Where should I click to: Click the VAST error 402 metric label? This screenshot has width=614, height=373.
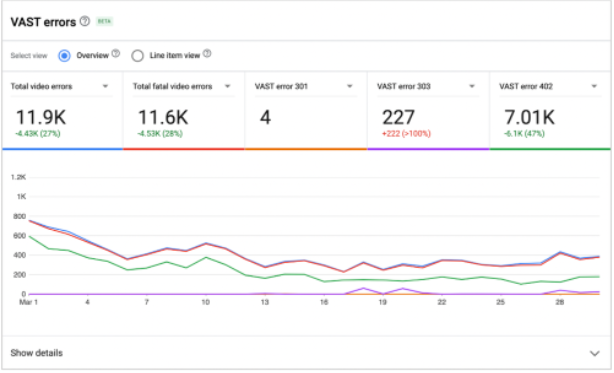(x=526, y=86)
